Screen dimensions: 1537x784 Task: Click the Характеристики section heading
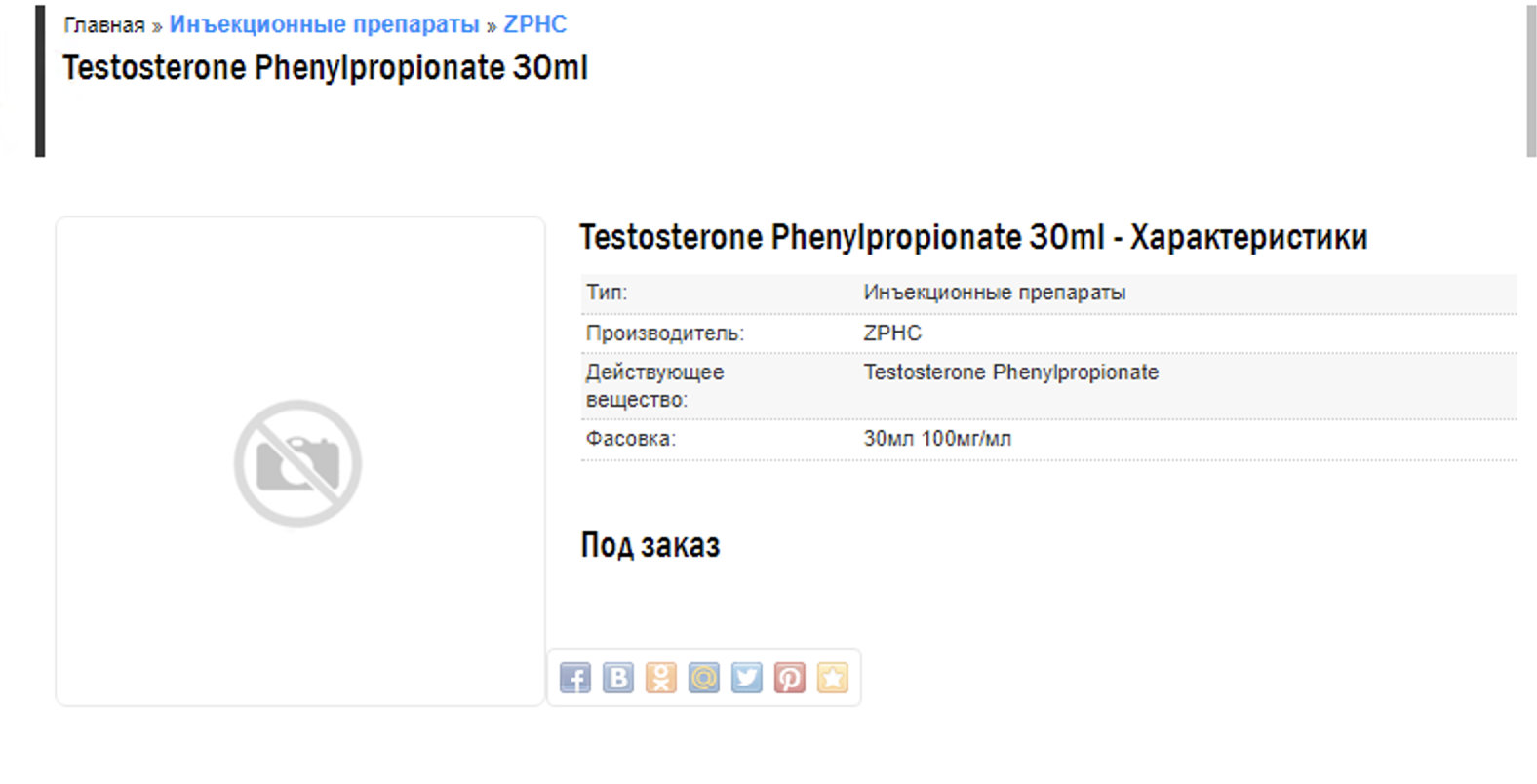(973, 237)
